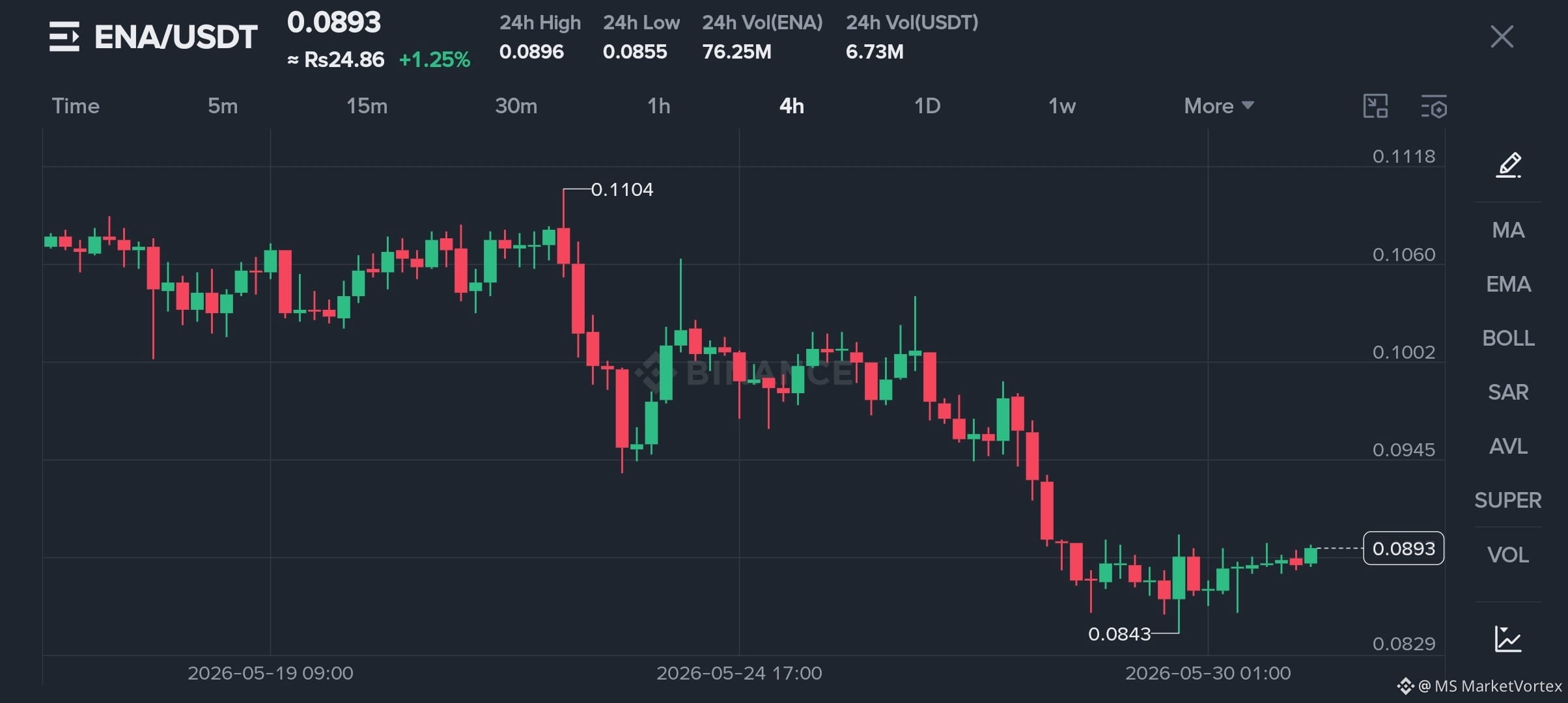The width and height of the screenshot is (1568, 703).
Task: Select the 1h timeframe
Action: click(659, 106)
